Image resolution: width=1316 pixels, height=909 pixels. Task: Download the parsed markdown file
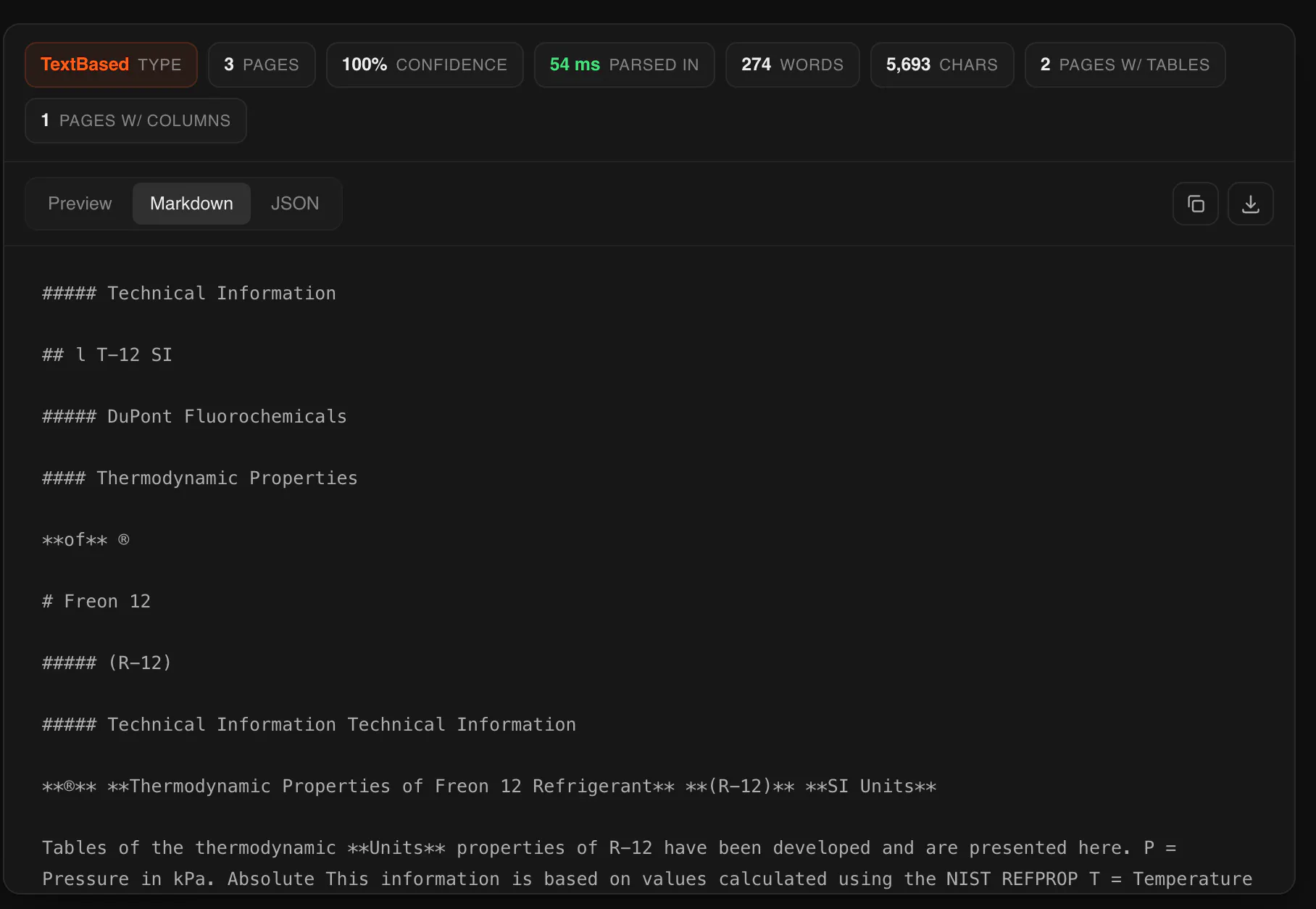pos(1250,204)
